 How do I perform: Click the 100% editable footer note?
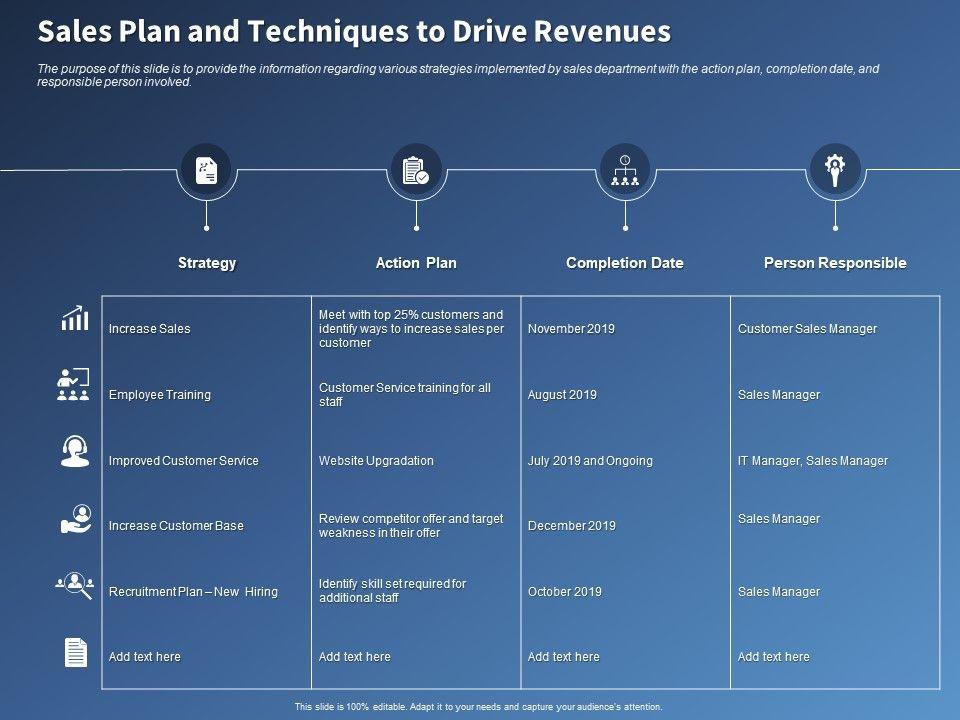click(x=479, y=707)
